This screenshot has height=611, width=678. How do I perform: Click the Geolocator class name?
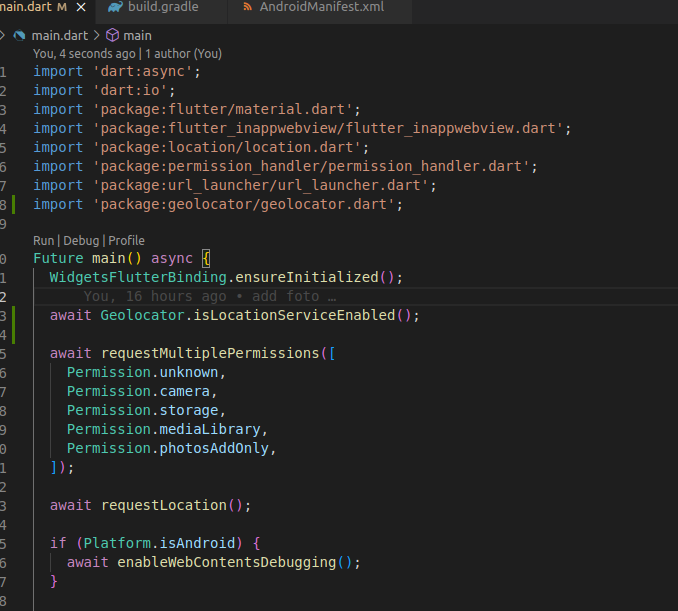pos(142,315)
